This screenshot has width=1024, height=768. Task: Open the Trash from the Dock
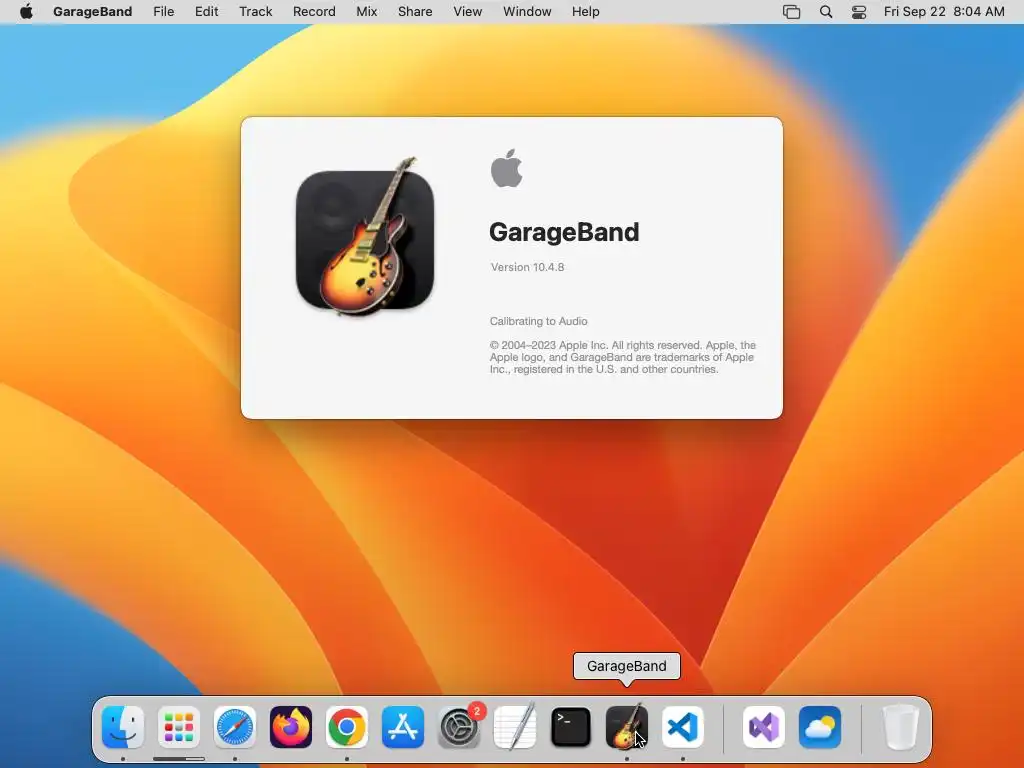click(x=901, y=727)
